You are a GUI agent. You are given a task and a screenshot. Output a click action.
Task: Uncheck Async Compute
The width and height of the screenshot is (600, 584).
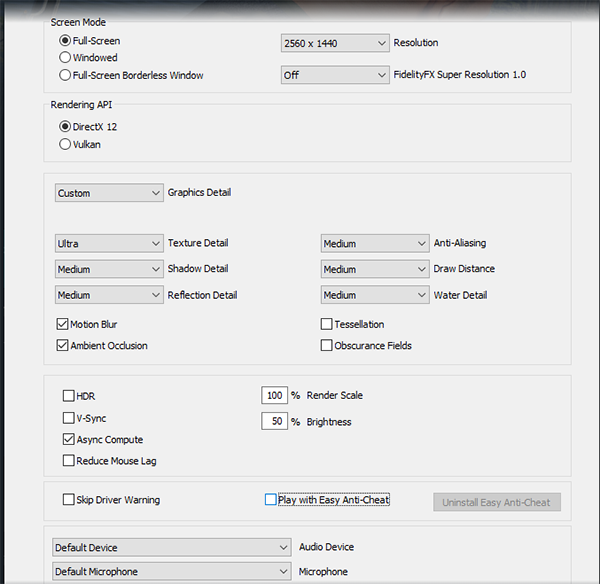coord(68,439)
